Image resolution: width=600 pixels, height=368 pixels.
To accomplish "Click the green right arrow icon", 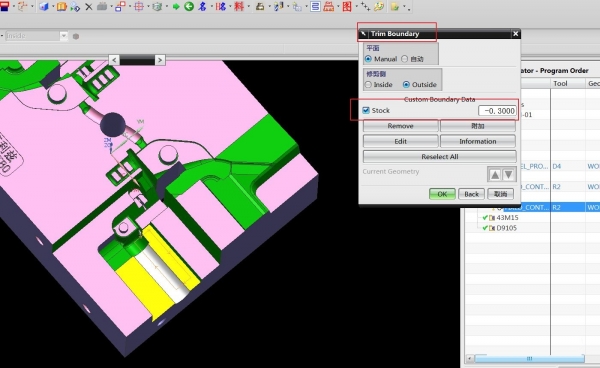I will (176, 6).
